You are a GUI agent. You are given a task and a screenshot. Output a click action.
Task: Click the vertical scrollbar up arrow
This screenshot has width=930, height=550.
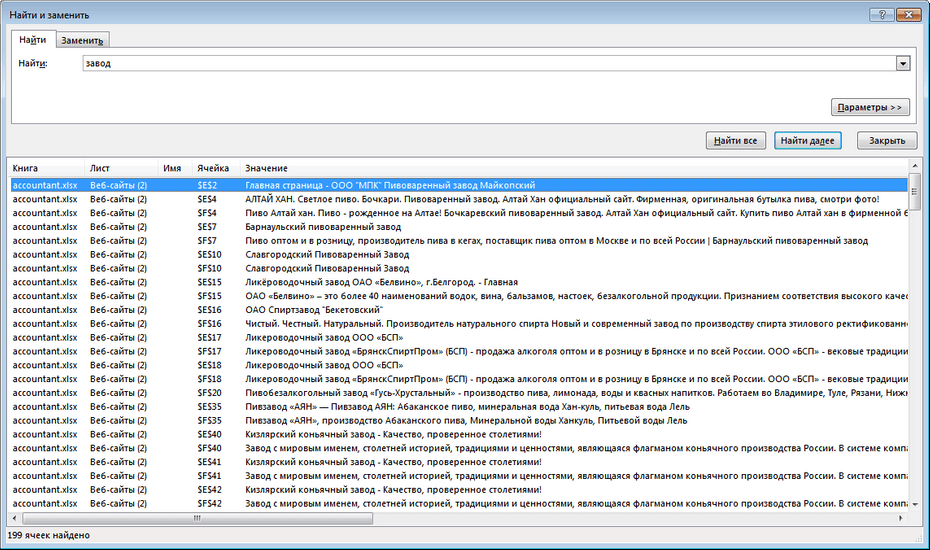coord(915,166)
